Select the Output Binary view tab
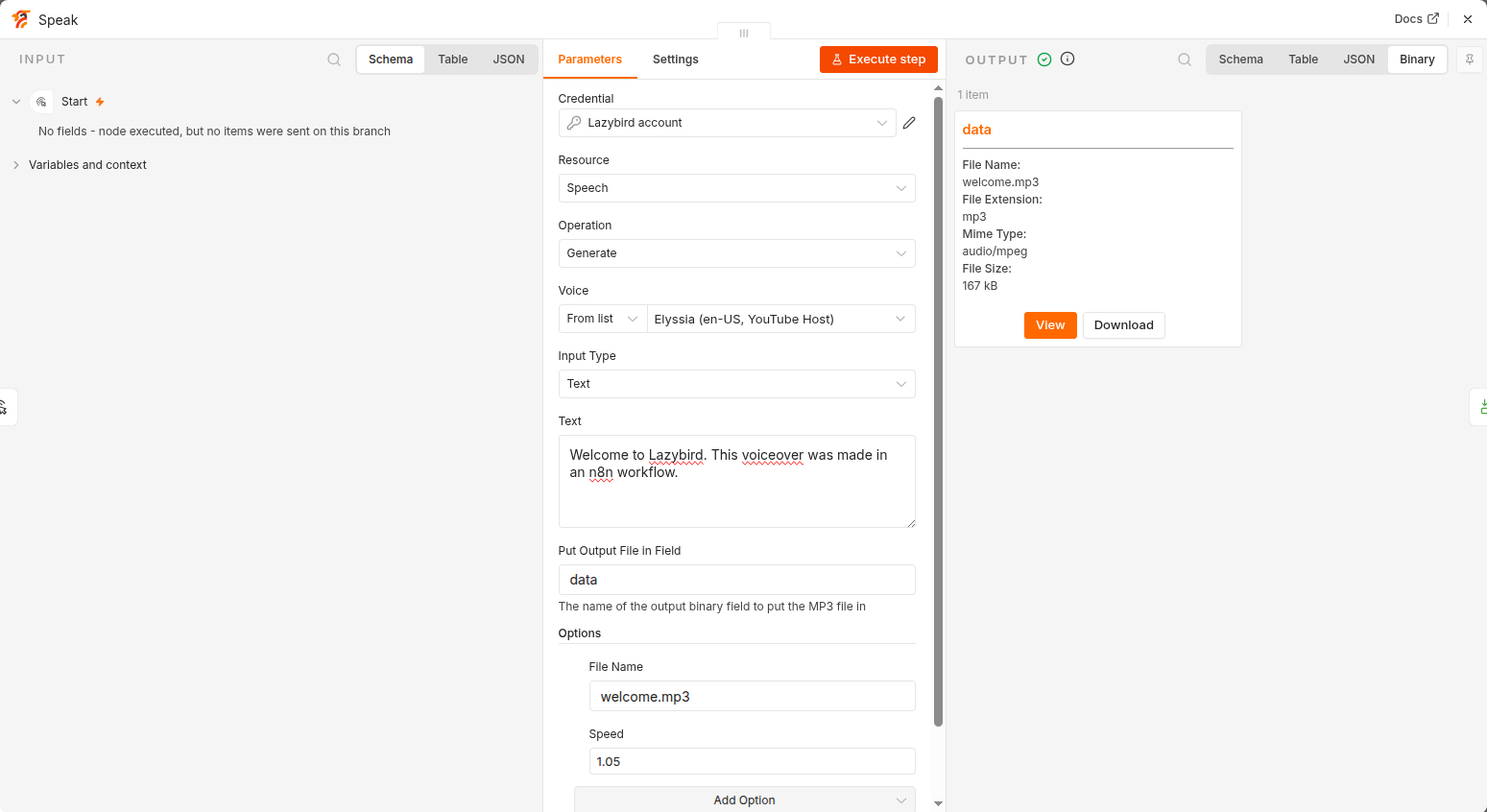The image size is (1487, 812). click(1417, 60)
